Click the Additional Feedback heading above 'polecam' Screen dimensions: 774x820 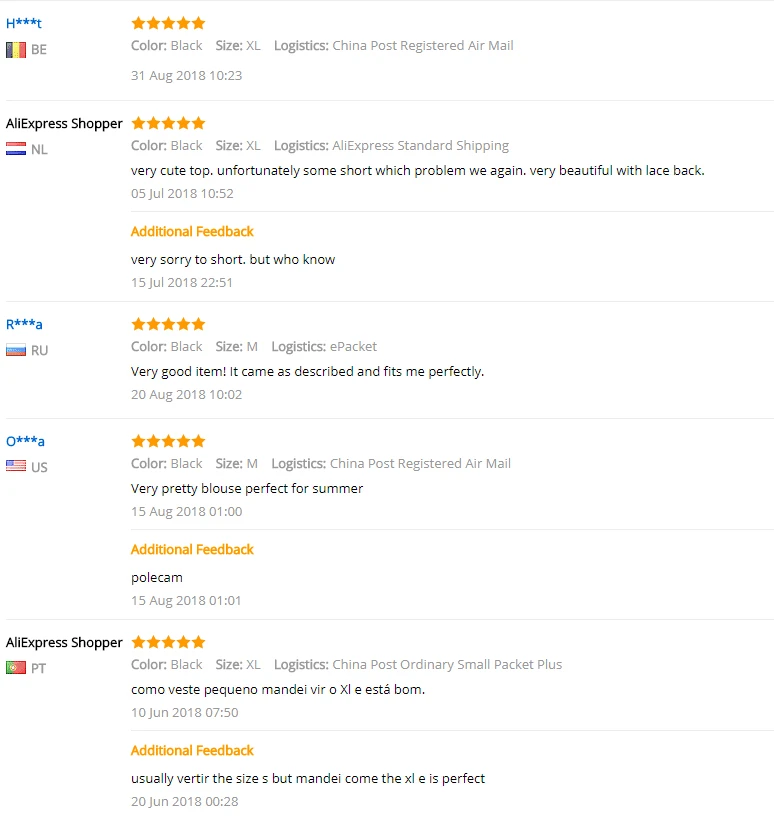pyautogui.click(x=192, y=549)
